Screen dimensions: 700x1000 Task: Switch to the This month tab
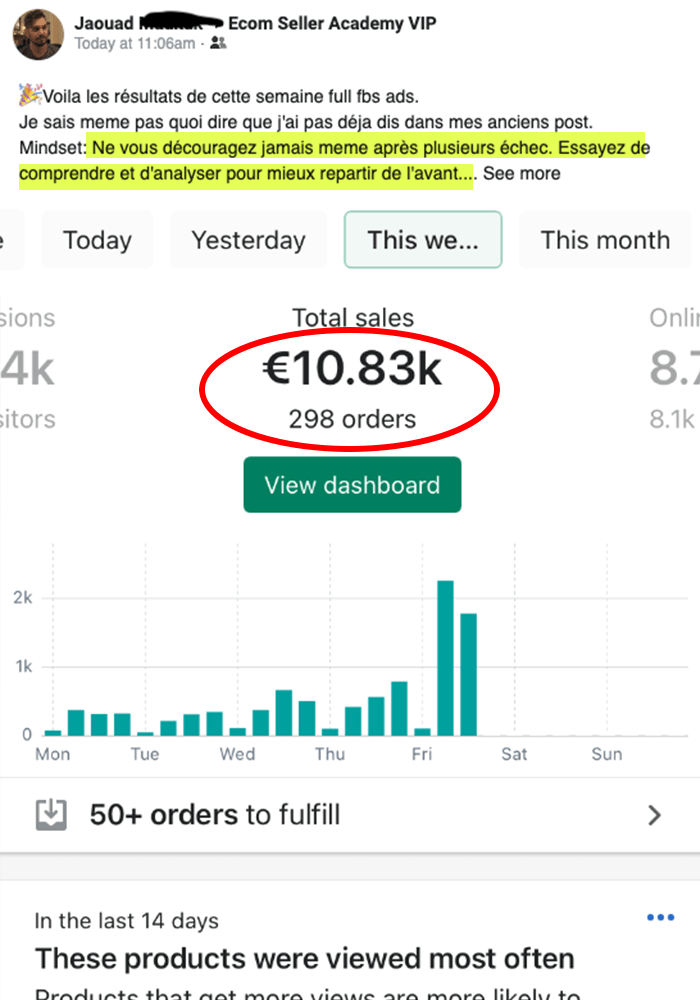tap(605, 240)
